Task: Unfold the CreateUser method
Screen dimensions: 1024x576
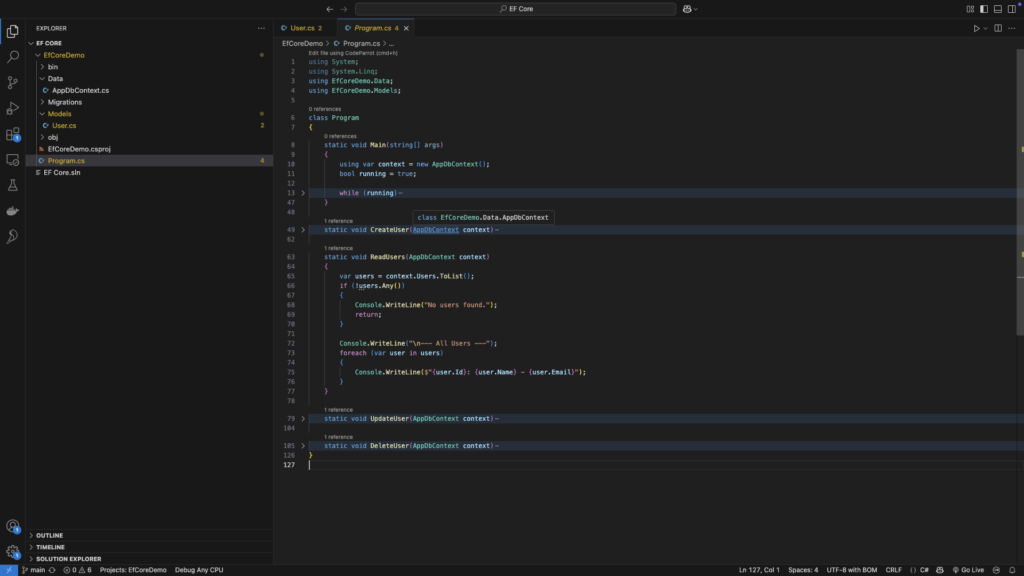Action: (303, 230)
